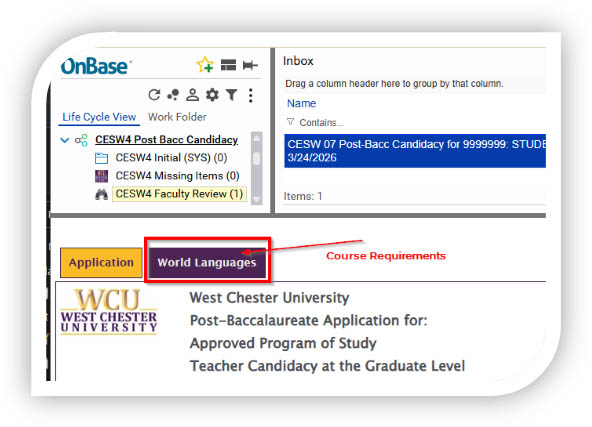Click the Items: 1 count text
The width and height of the screenshot is (592, 427).
tap(303, 196)
